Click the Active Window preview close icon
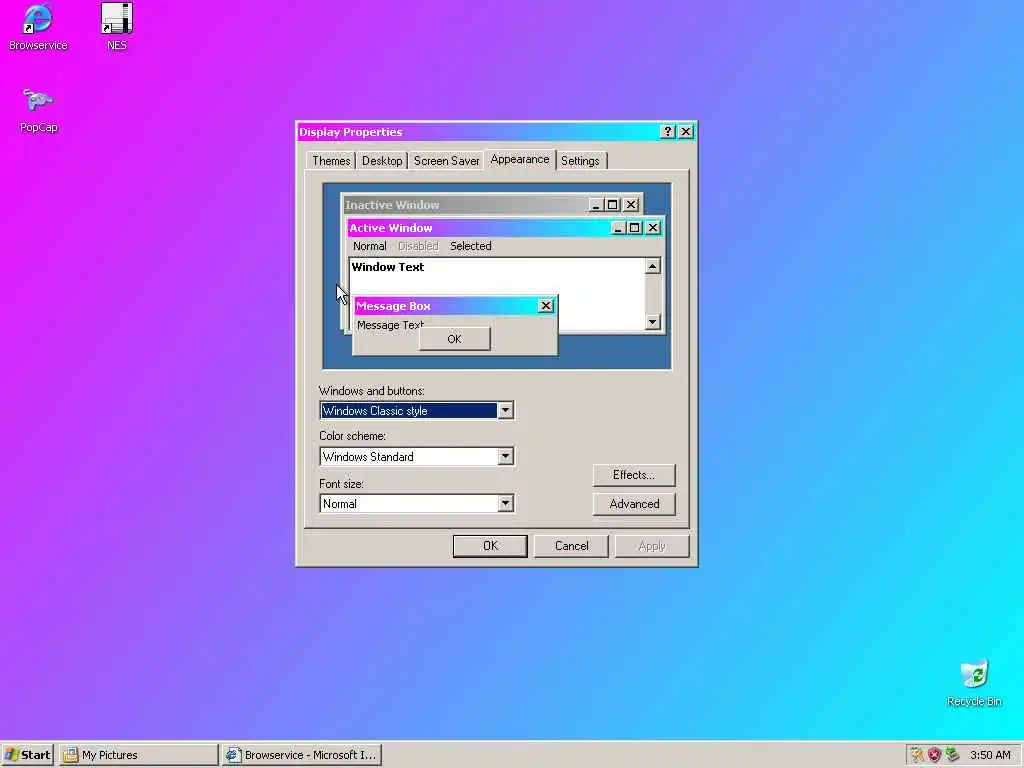This screenshot has width=1024, height=768. click(652, 228)
